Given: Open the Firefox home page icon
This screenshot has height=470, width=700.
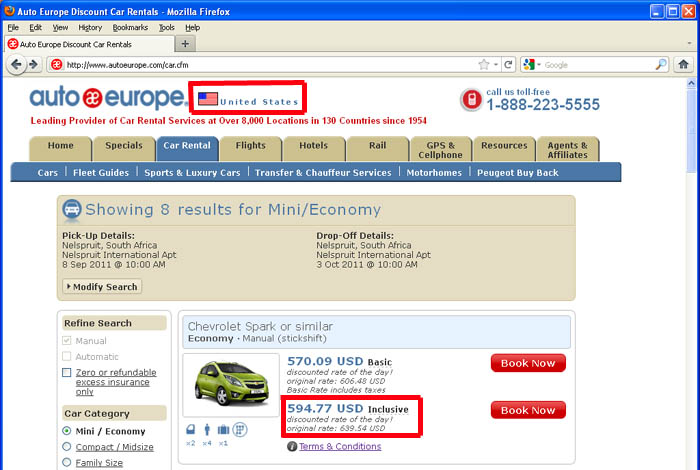Looking at the screenshot, I should click(683, 65).
